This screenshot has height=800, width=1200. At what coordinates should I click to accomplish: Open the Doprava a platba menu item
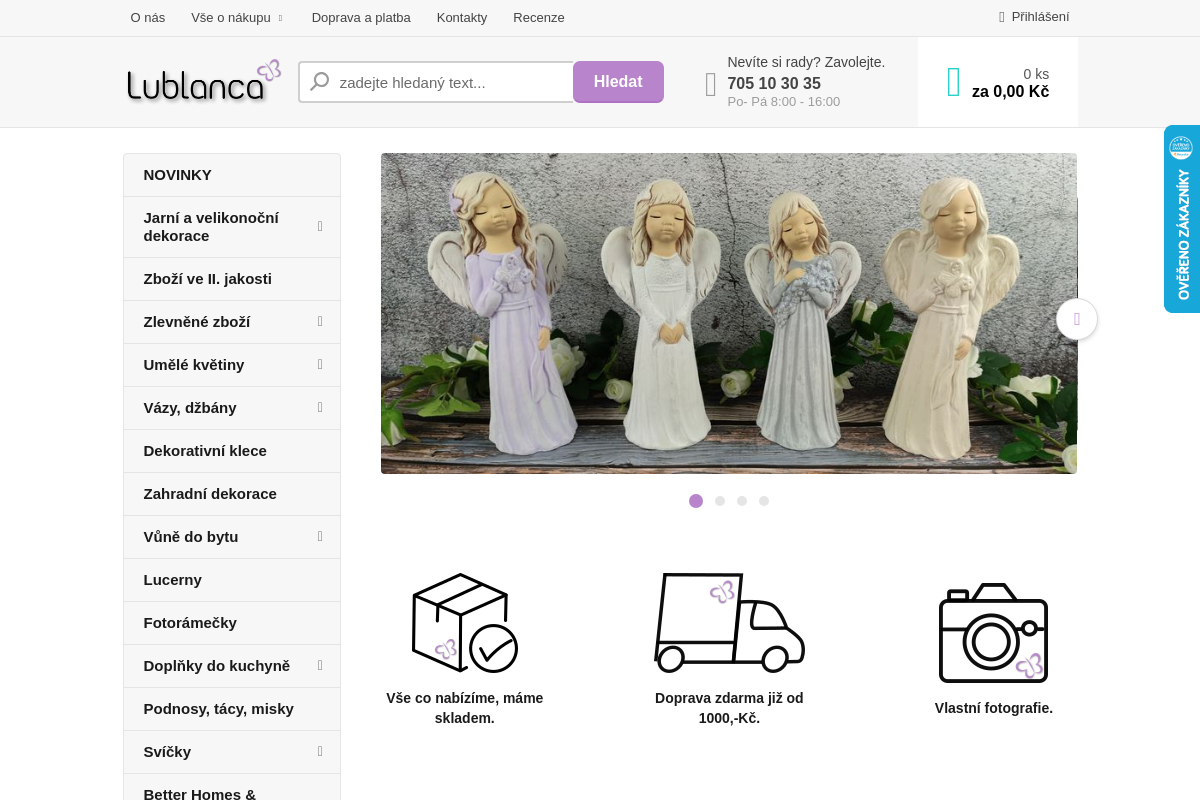click(x=361, y=17)
